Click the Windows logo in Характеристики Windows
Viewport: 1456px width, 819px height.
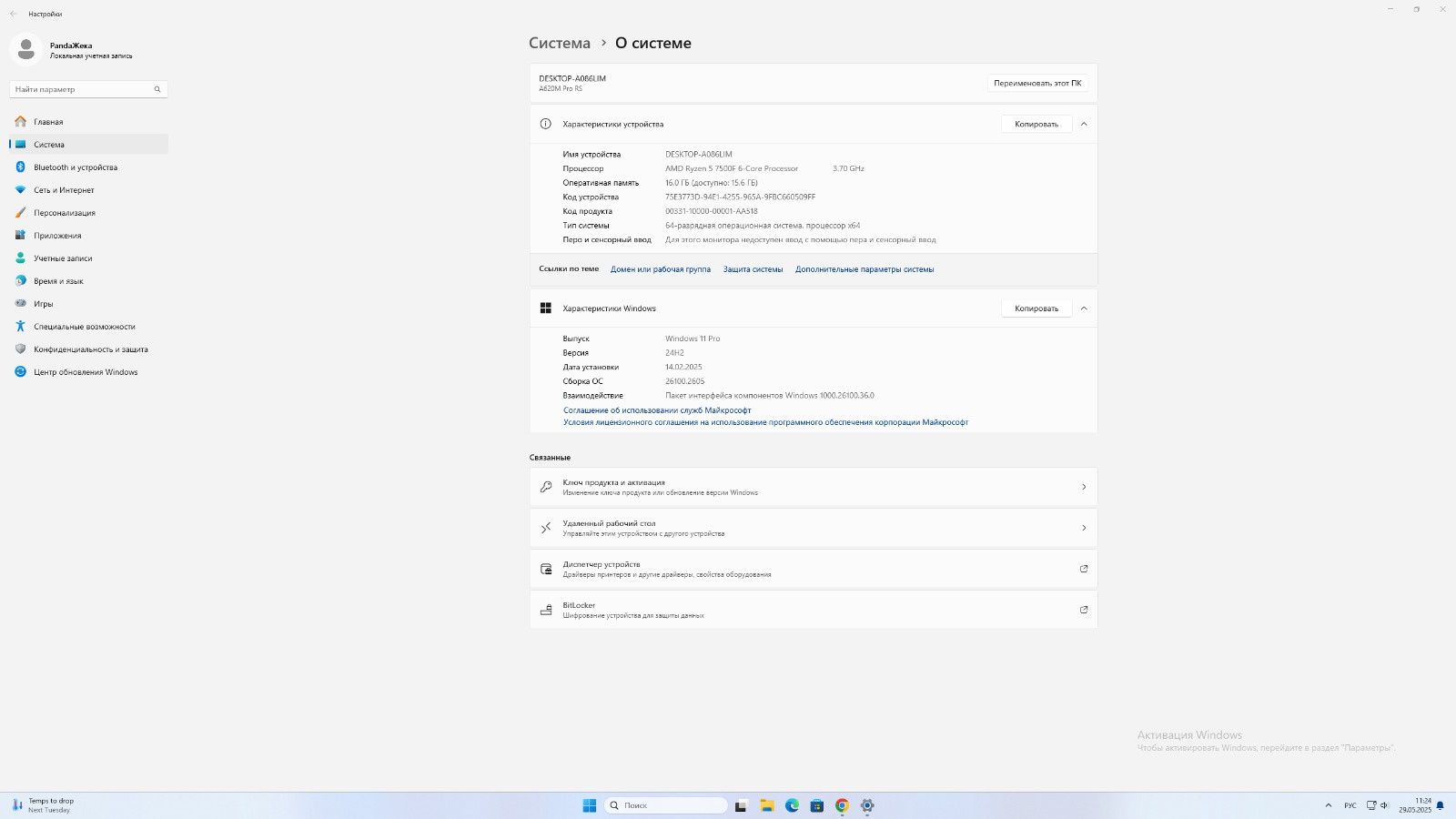[x=546, y=308]
